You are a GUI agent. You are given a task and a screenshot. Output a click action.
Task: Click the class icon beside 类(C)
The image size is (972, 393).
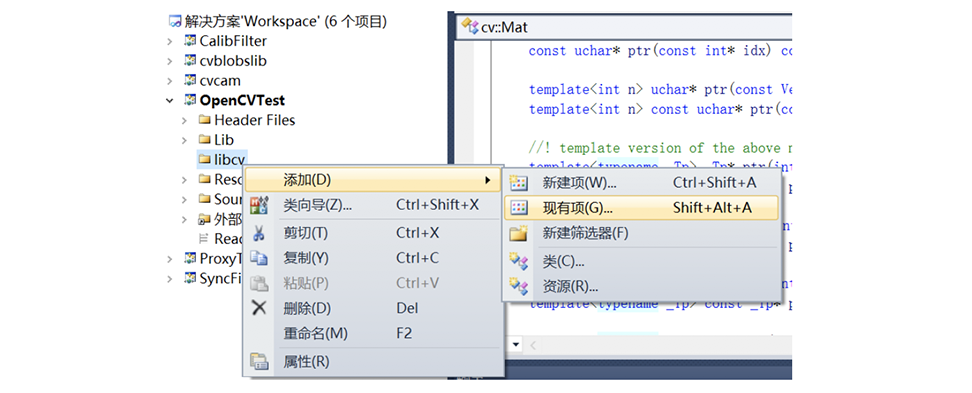518,262
